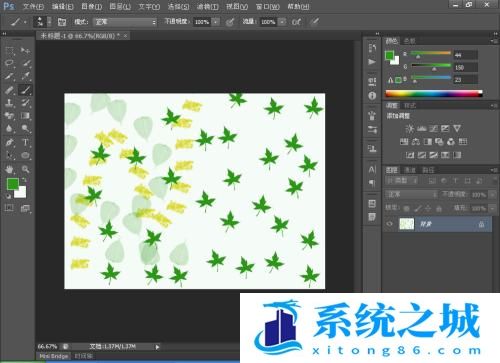Toggle Quick Mask mode
500x363 pixels.
pyautogui.click(x=9, y=209)
